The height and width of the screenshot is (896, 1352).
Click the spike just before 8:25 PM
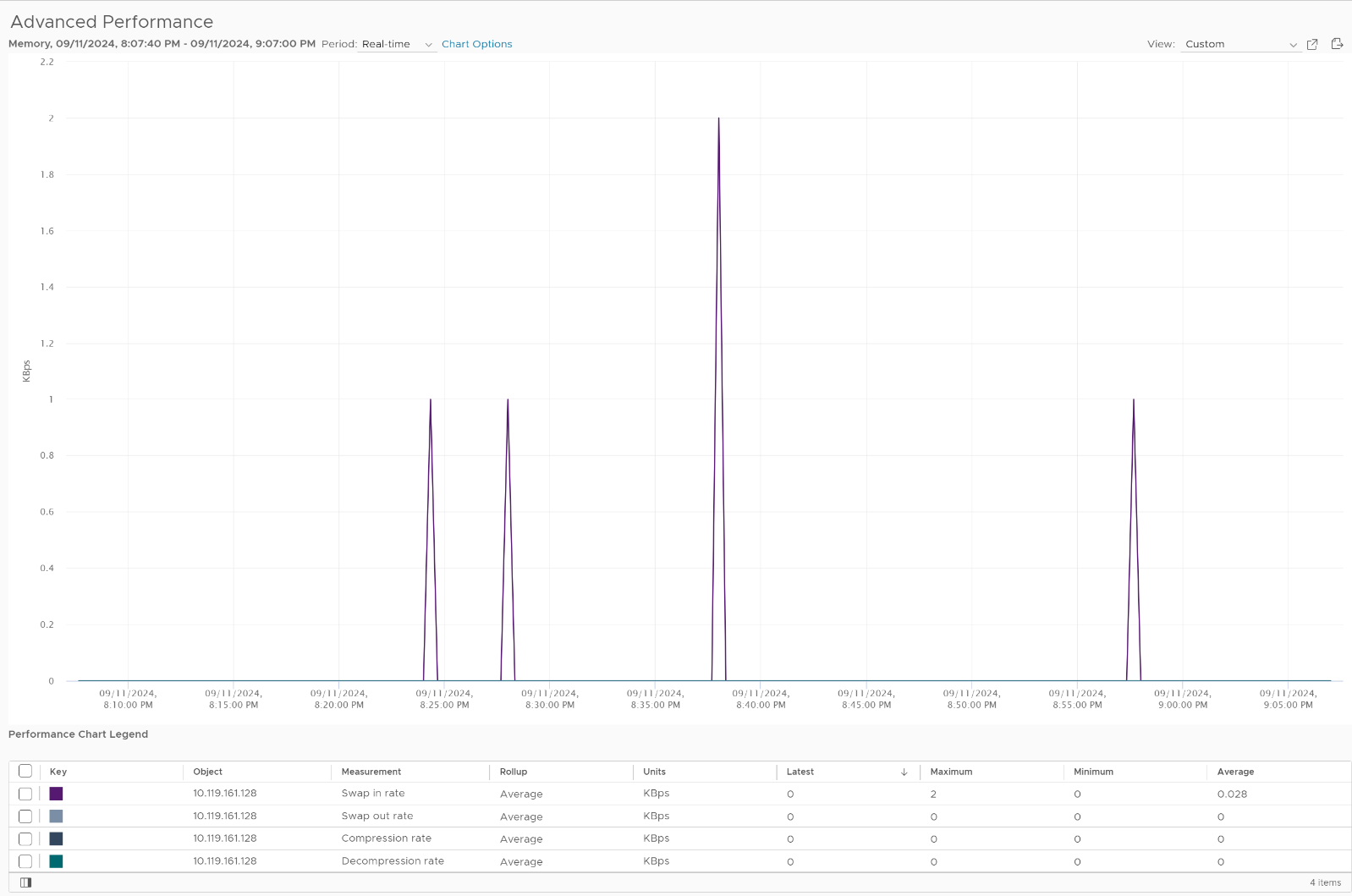pyautogui.click(x=431, y=401)
